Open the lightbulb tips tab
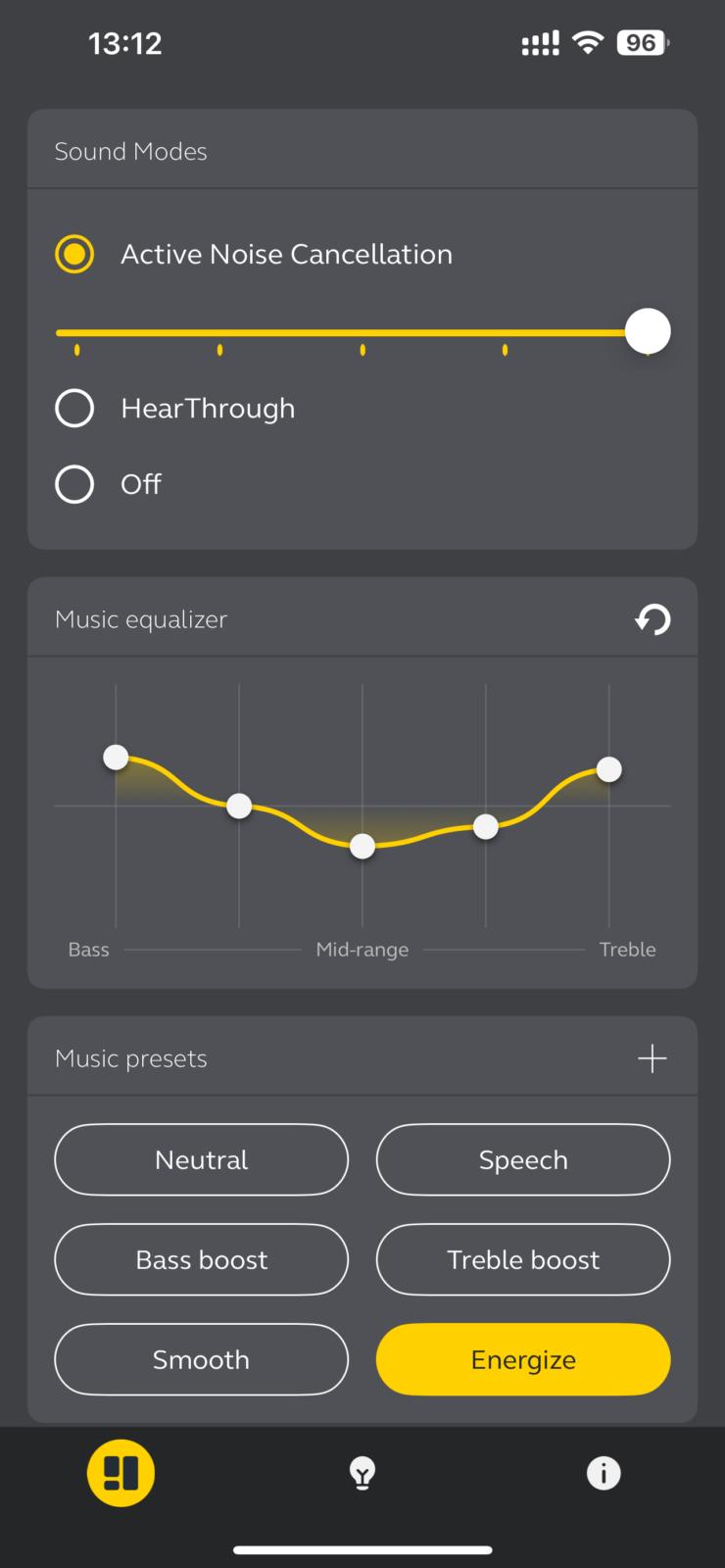The width and height of the screenshot is (725, 1568). click(x=362, y=1473)
